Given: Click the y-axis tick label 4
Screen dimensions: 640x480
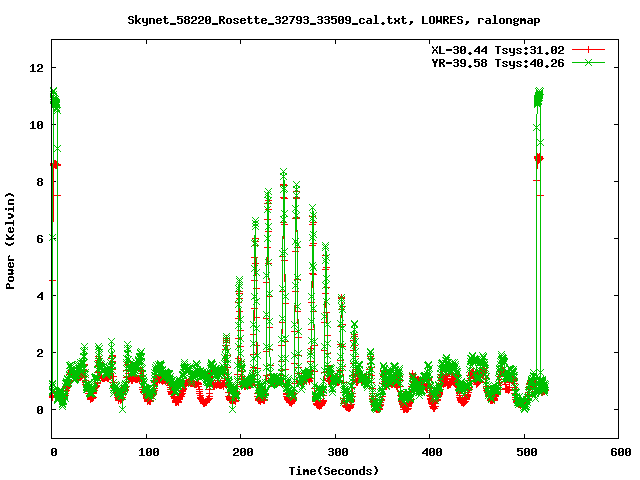Looking at the screenshot, I should pyautogui.click(x=40, y=296).
